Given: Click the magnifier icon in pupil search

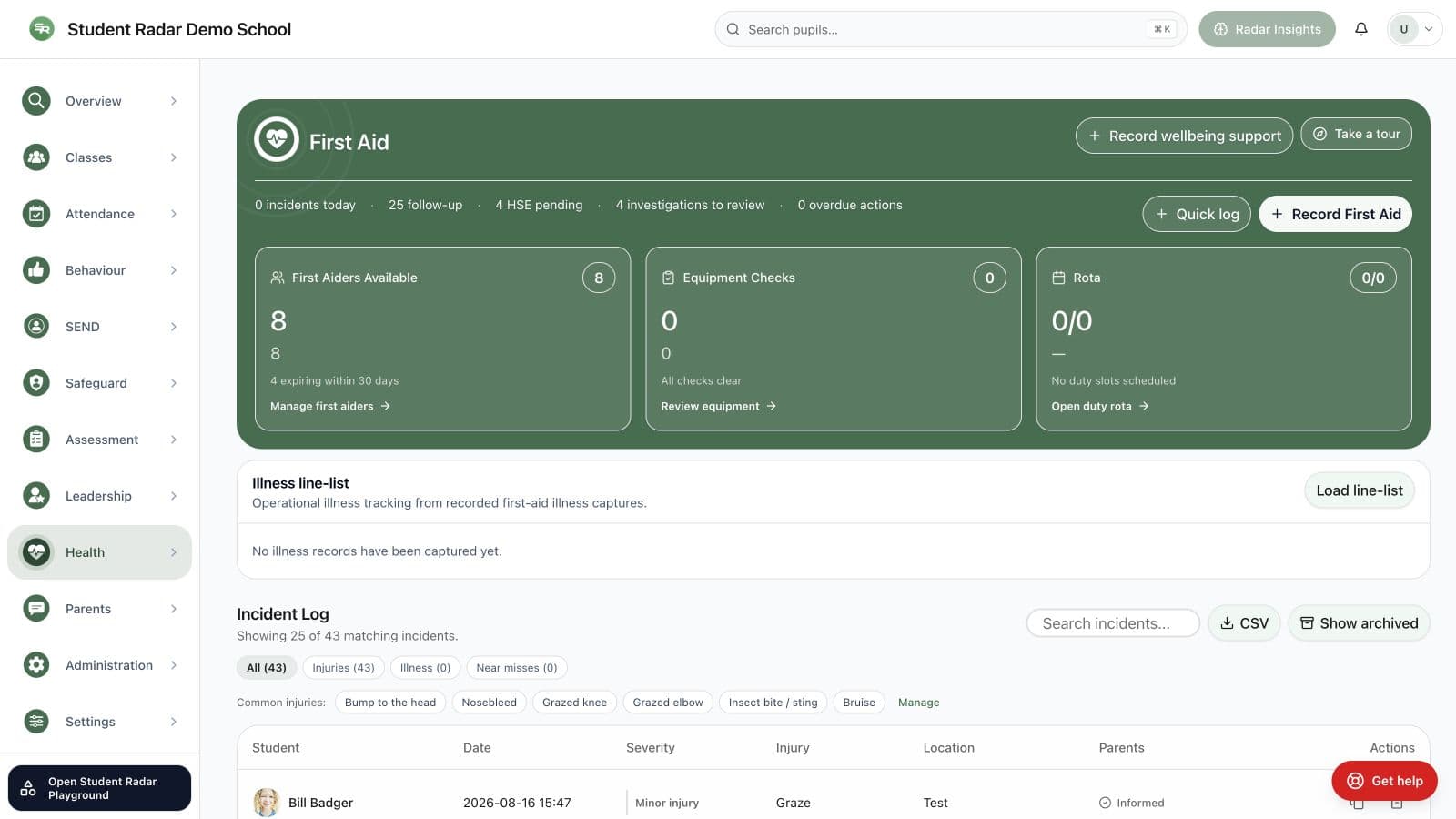Looking at the screenshot, I should pyautogui.click(x=733, y=29).
